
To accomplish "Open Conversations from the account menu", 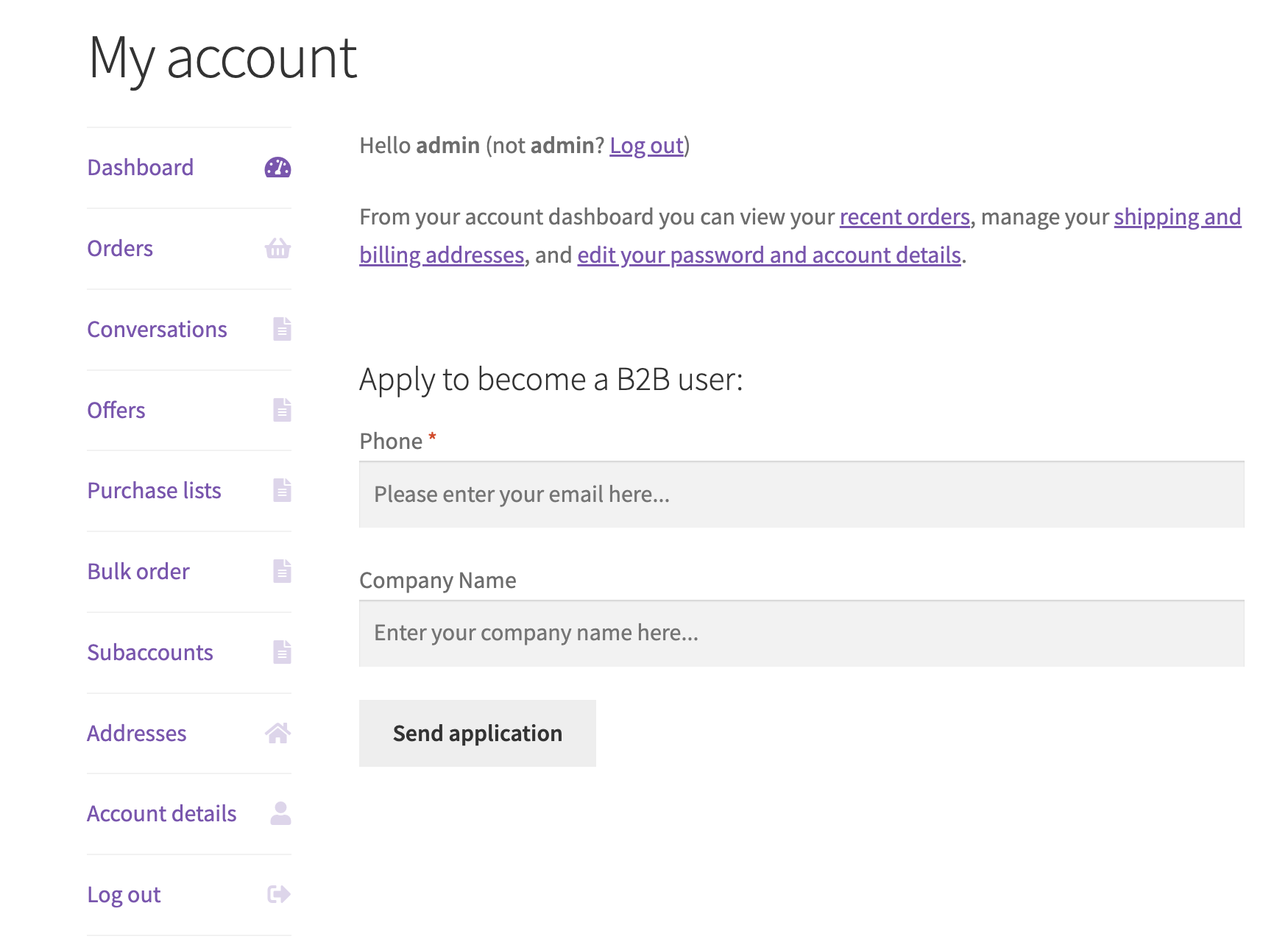I will (x=157, y=330).
